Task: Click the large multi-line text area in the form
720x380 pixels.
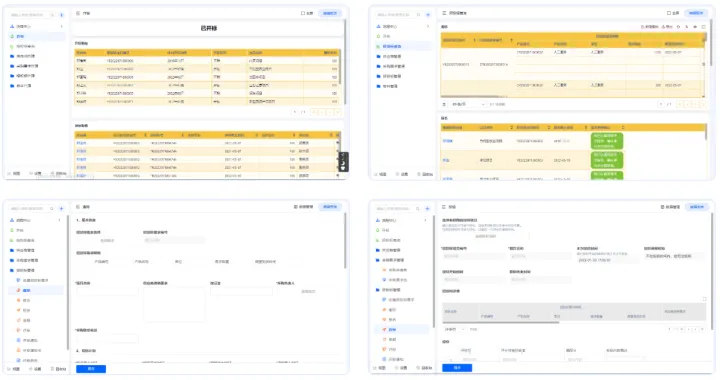Action: pos(174,305)
